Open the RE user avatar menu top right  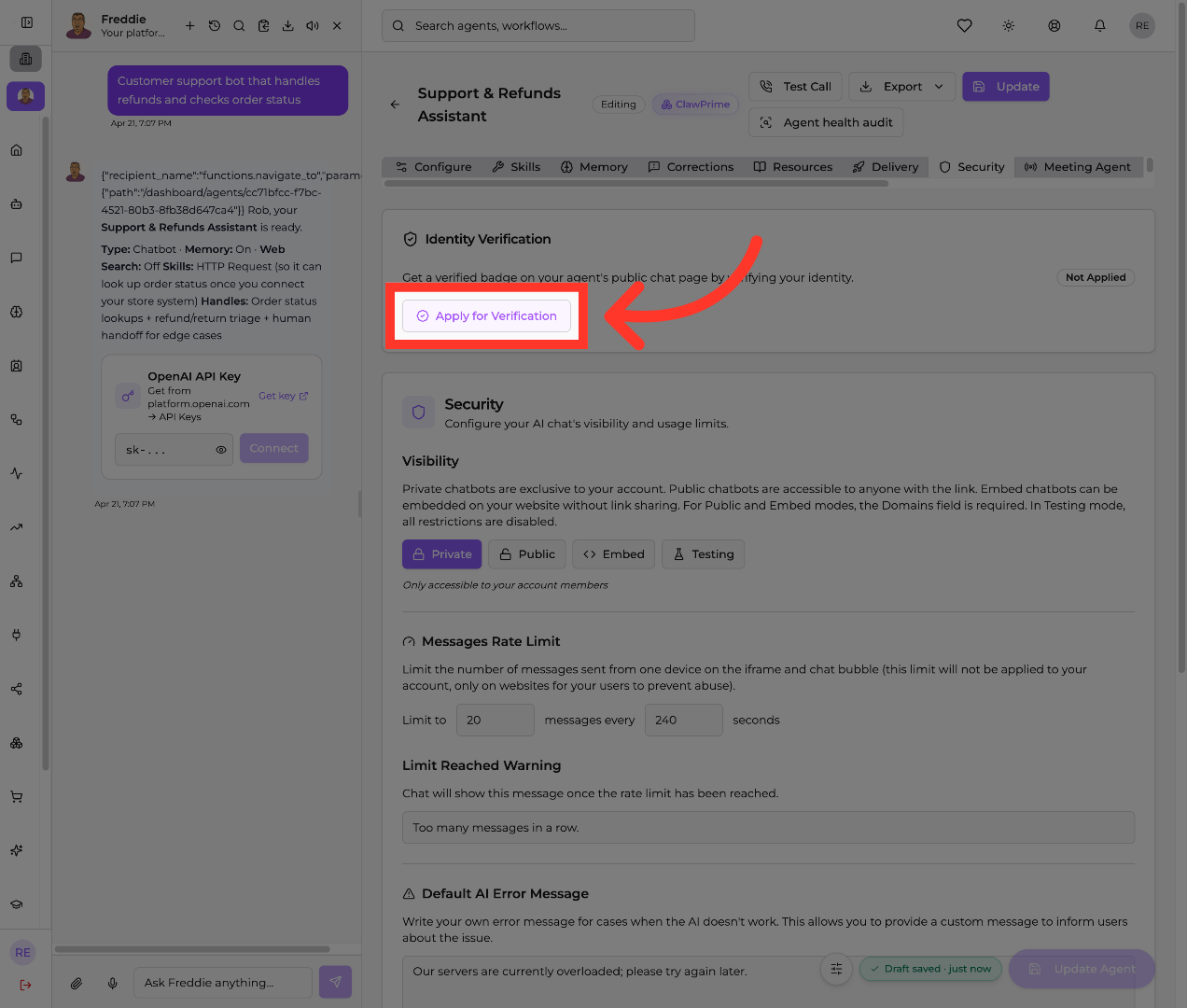click(x=1142, y=26)
